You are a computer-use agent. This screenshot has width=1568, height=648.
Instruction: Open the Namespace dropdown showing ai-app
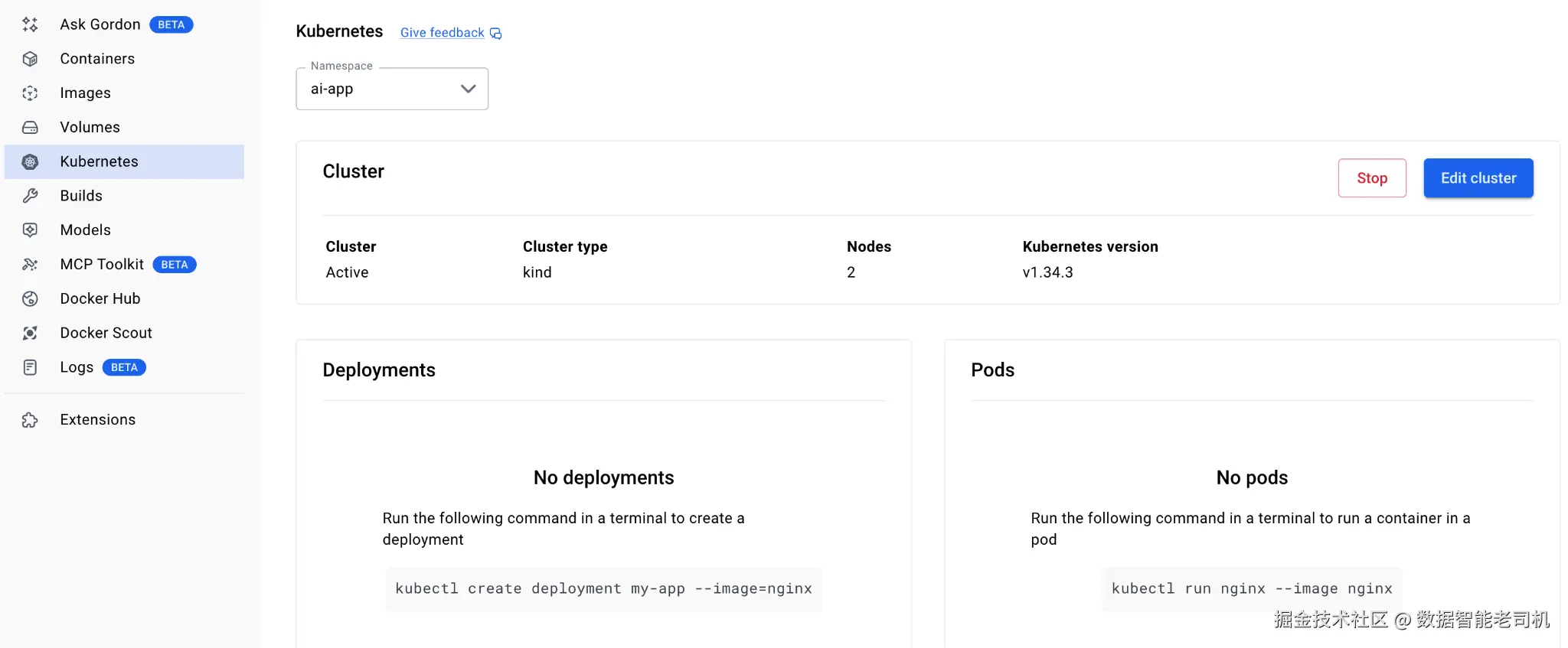point(392,89)
